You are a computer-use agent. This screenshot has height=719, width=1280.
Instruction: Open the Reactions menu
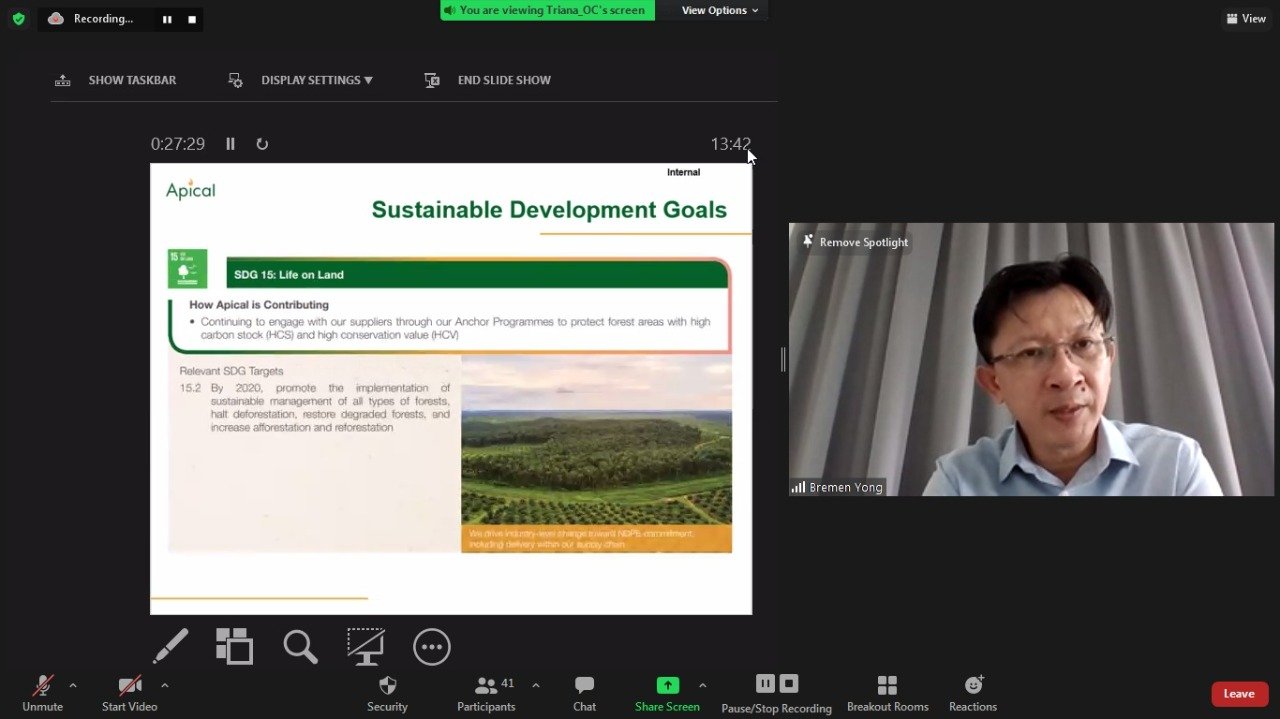[x=973, y=694]
